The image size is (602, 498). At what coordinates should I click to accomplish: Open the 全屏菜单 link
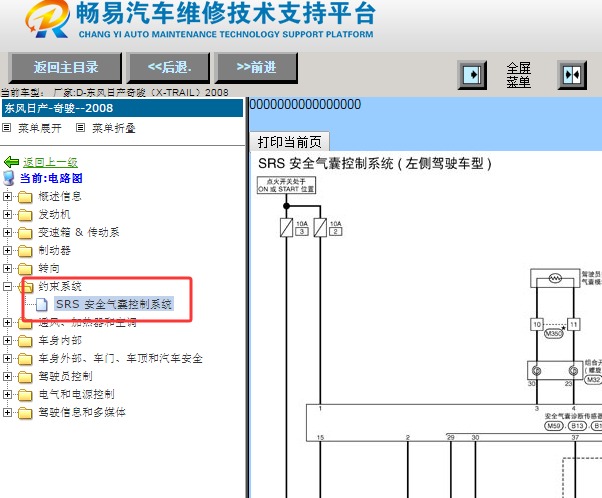(x=518, y=75)
